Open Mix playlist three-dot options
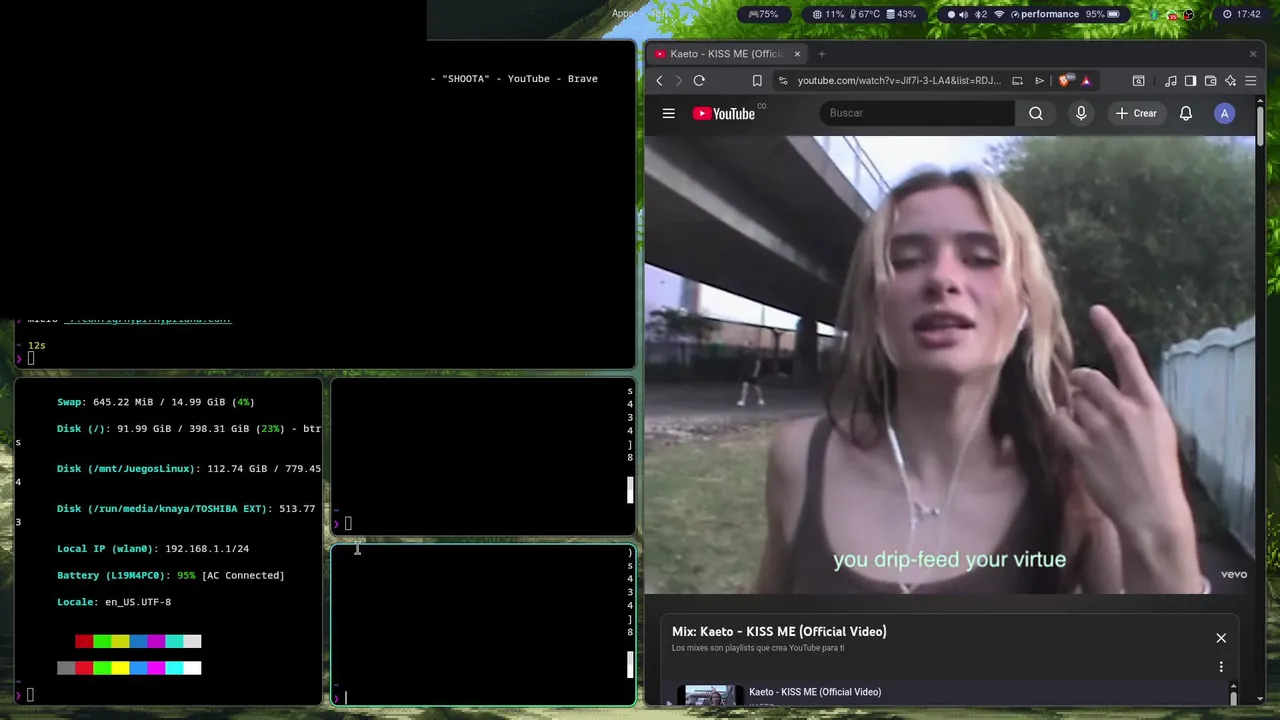1280x720 pixels. (x=1221, y=667)
